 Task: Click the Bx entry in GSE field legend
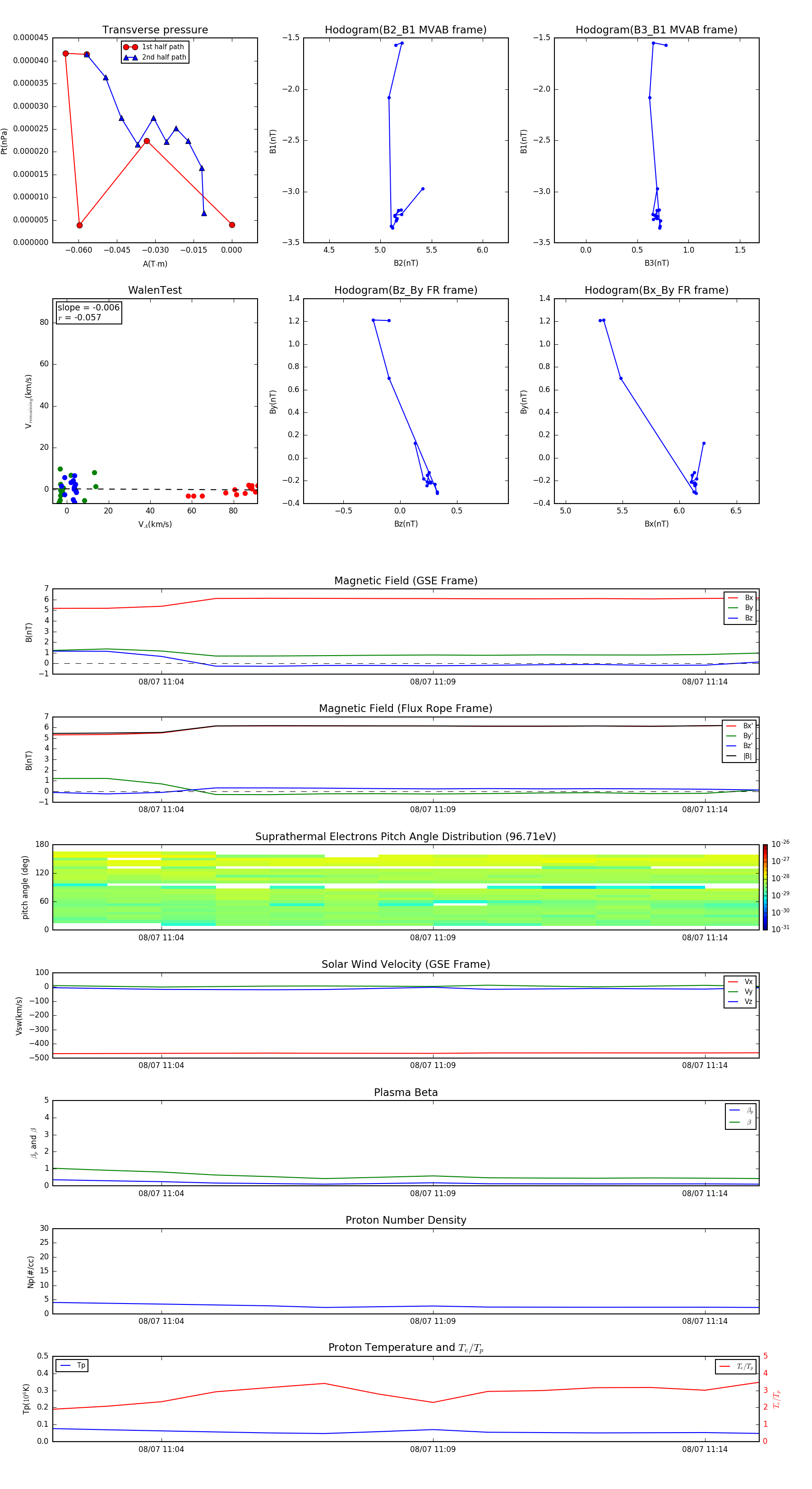coord(740,598)
